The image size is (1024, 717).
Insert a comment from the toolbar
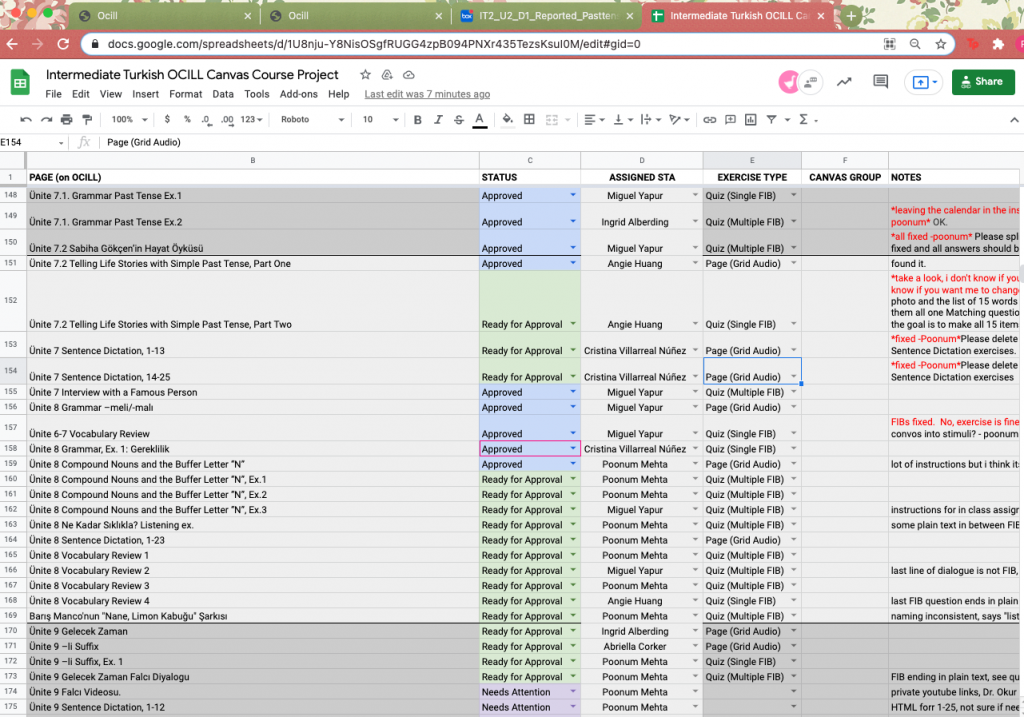730,120
